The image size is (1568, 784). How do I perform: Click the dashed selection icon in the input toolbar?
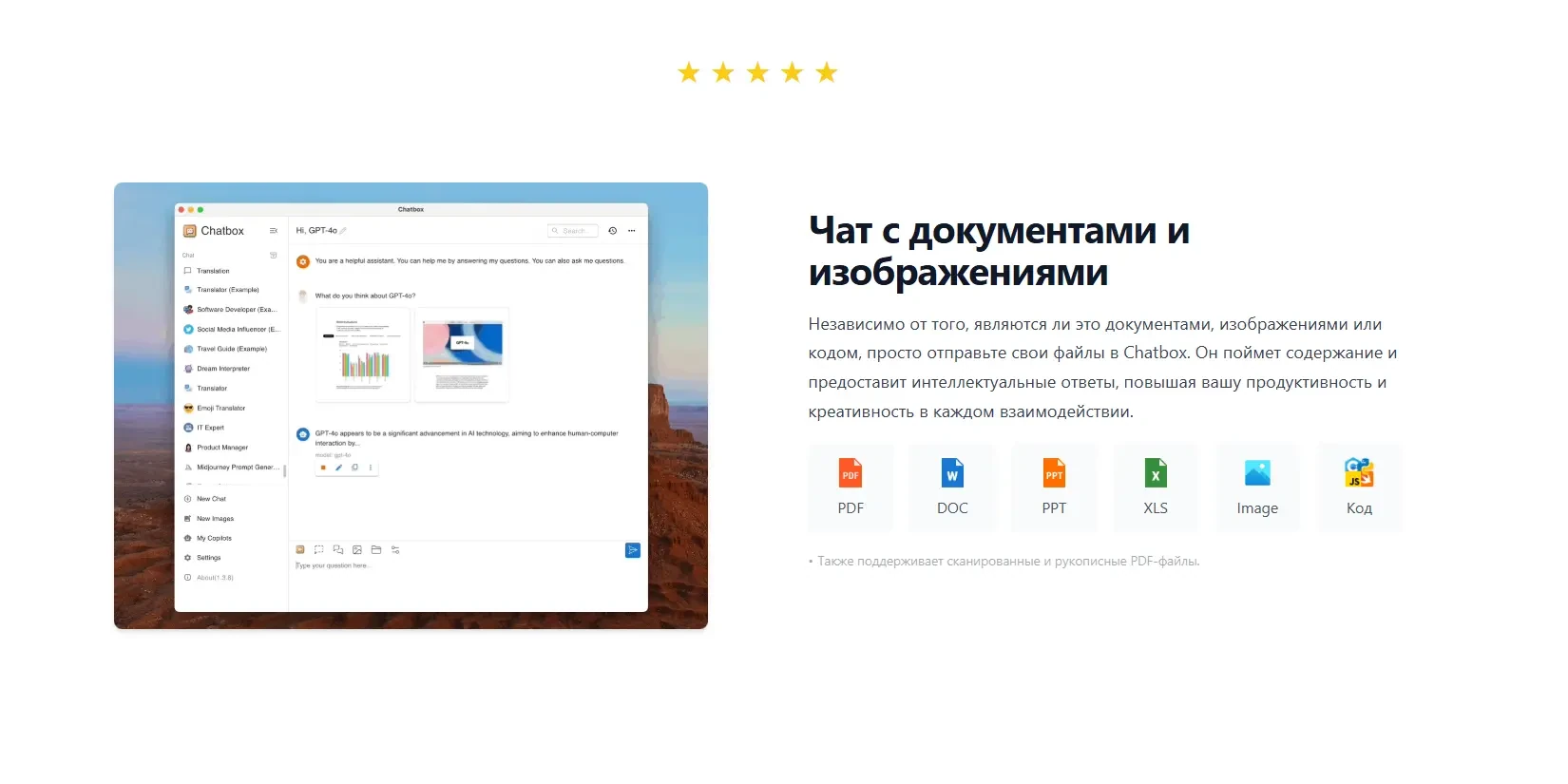pos(319,549)
